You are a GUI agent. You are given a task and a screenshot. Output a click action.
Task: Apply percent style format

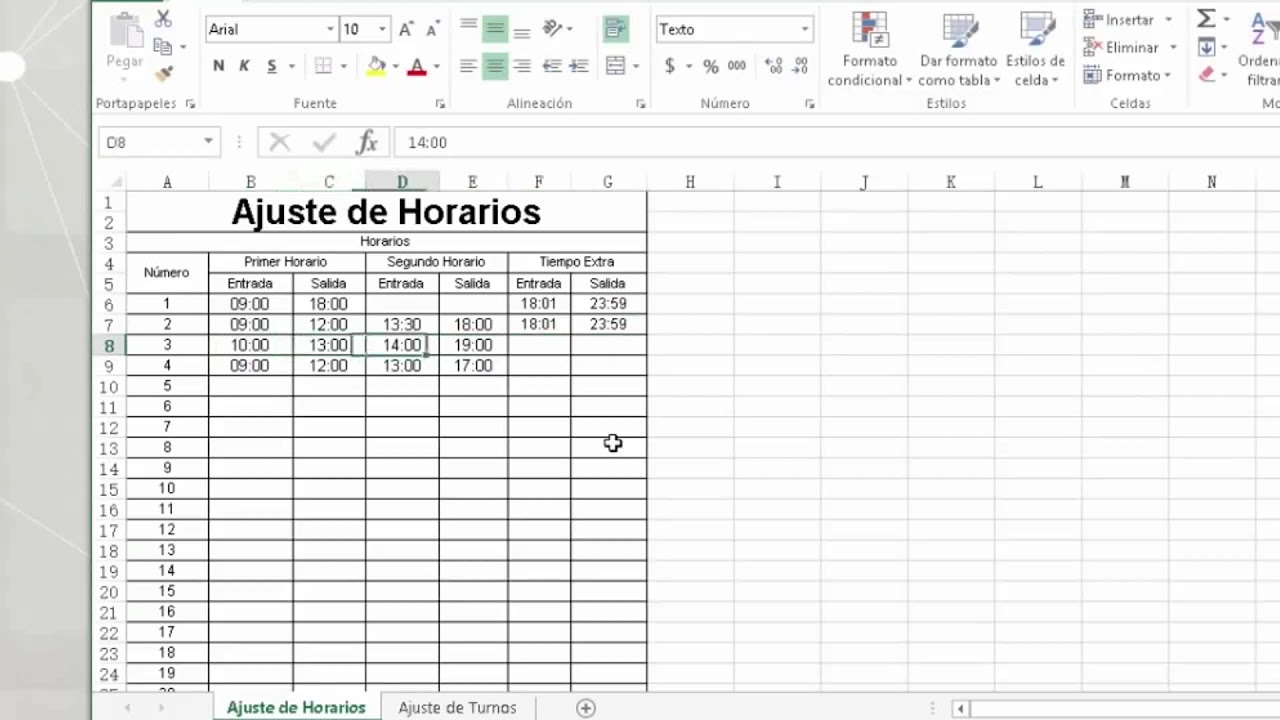pos(710,66)
